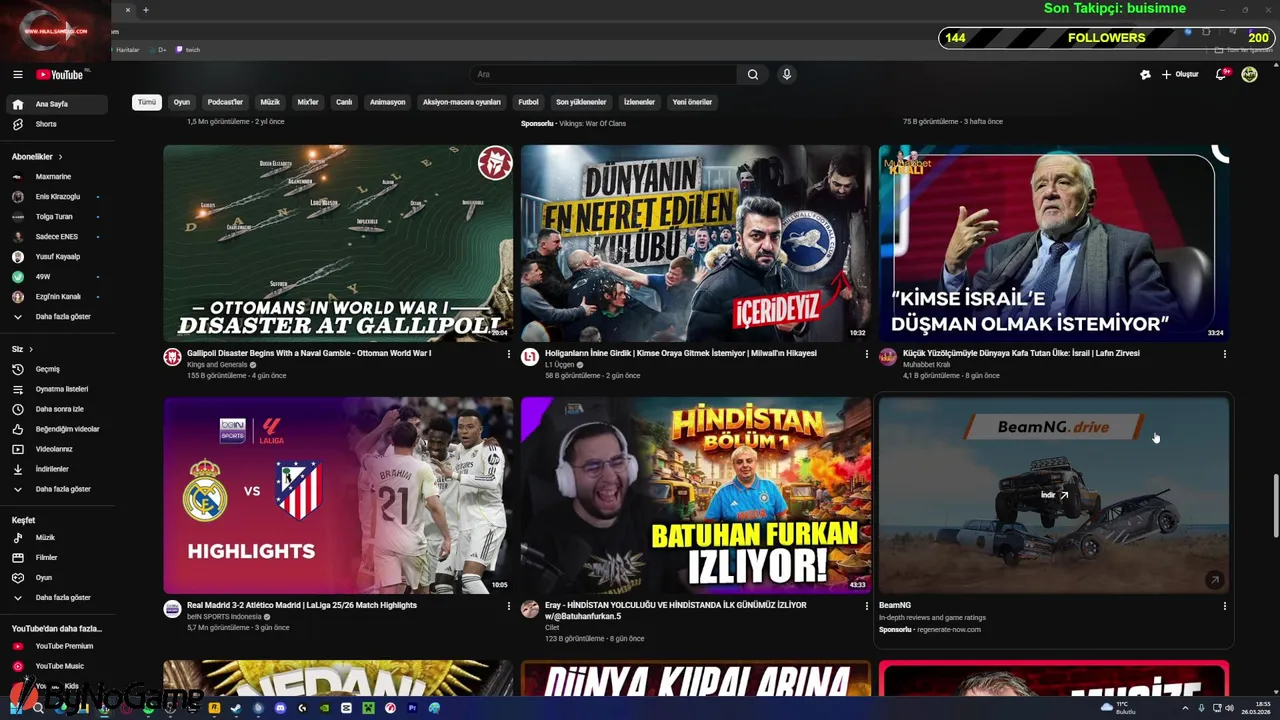Select the Oyun filter chip
1280x720 pixels.
[182, 102]
